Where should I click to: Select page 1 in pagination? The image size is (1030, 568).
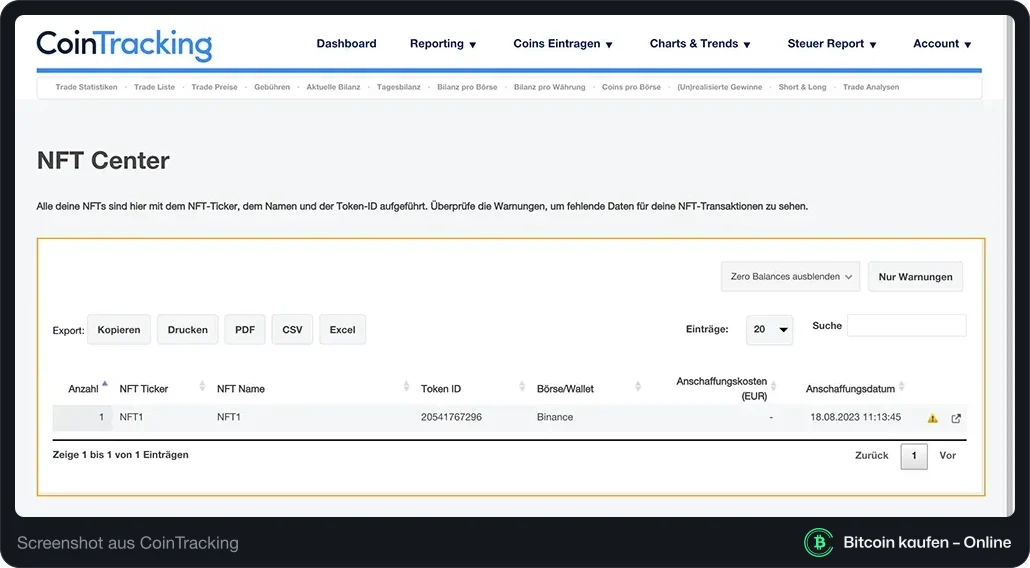[x=914, y=456]
